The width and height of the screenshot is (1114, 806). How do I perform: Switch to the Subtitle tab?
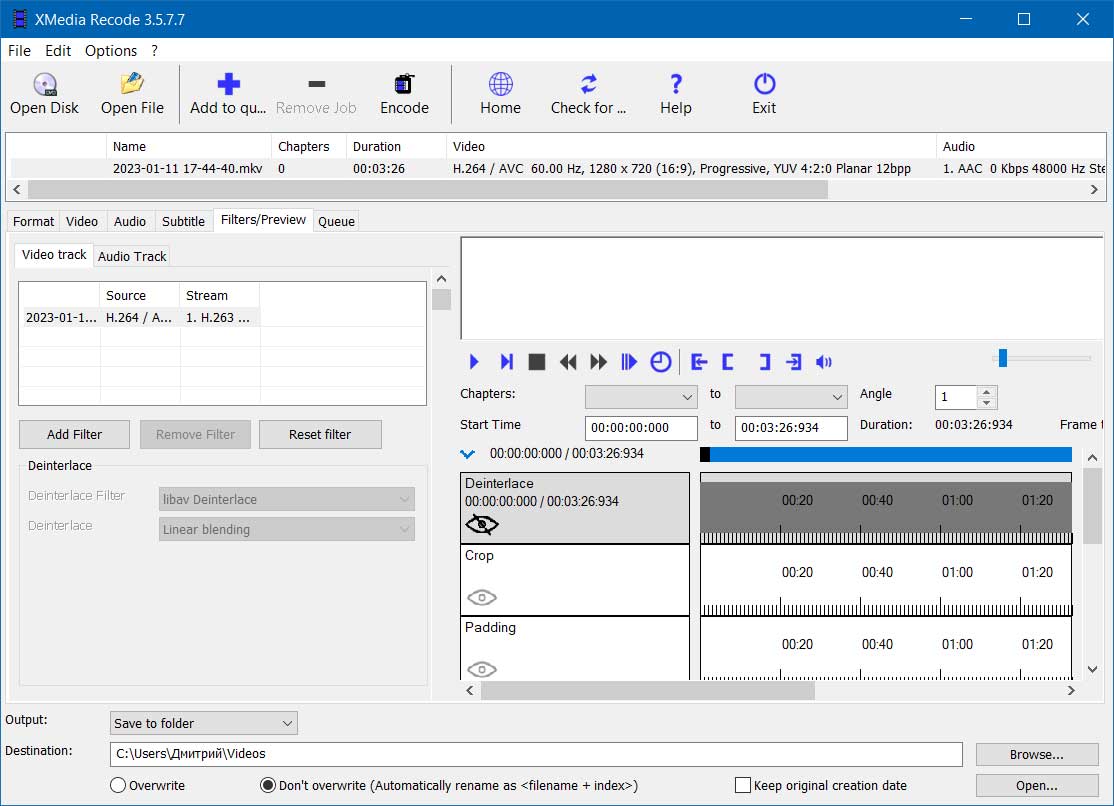[x=183, y=221]
